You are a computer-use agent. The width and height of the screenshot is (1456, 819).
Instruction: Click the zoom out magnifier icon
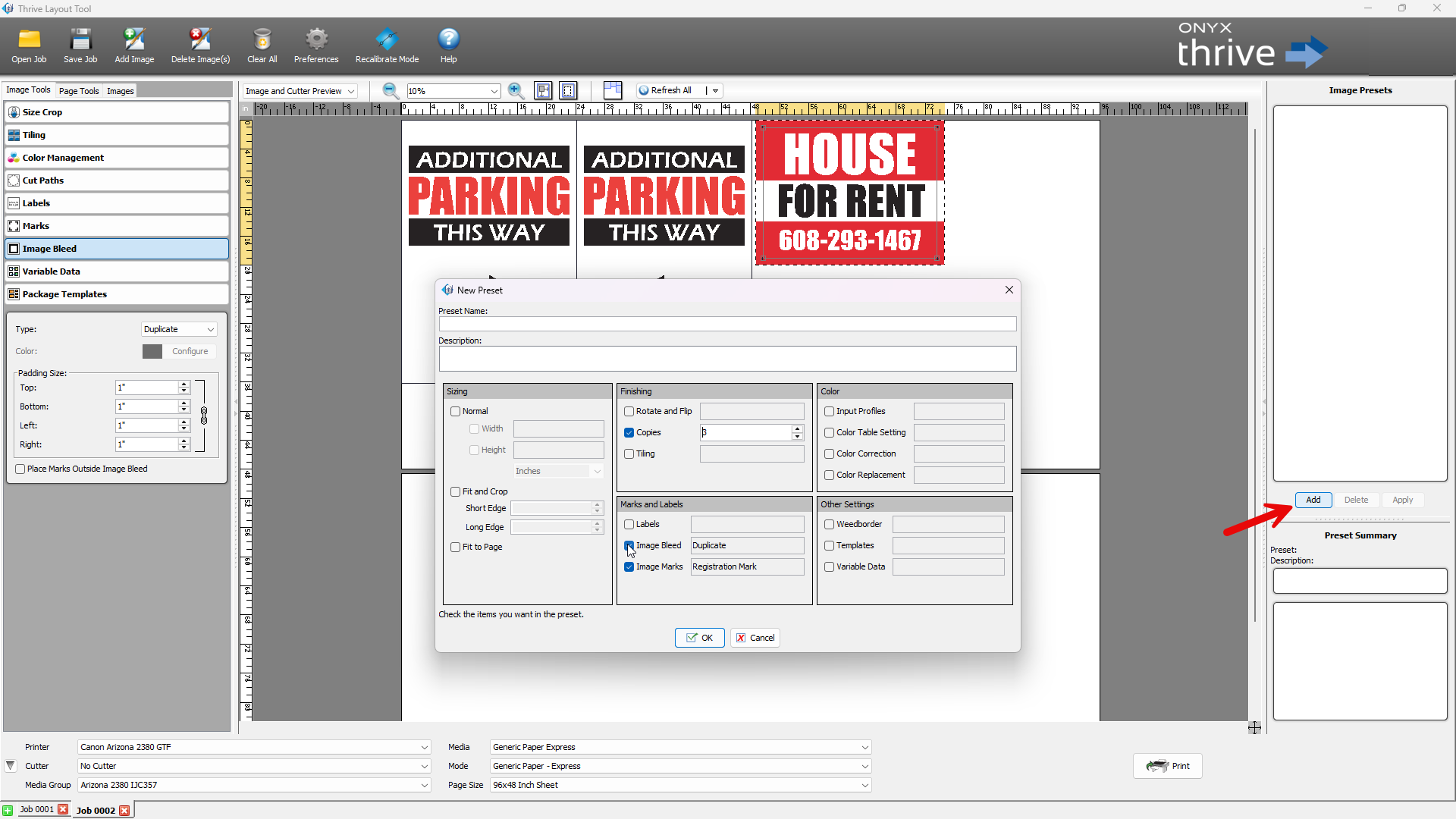(x=391, y=91)
